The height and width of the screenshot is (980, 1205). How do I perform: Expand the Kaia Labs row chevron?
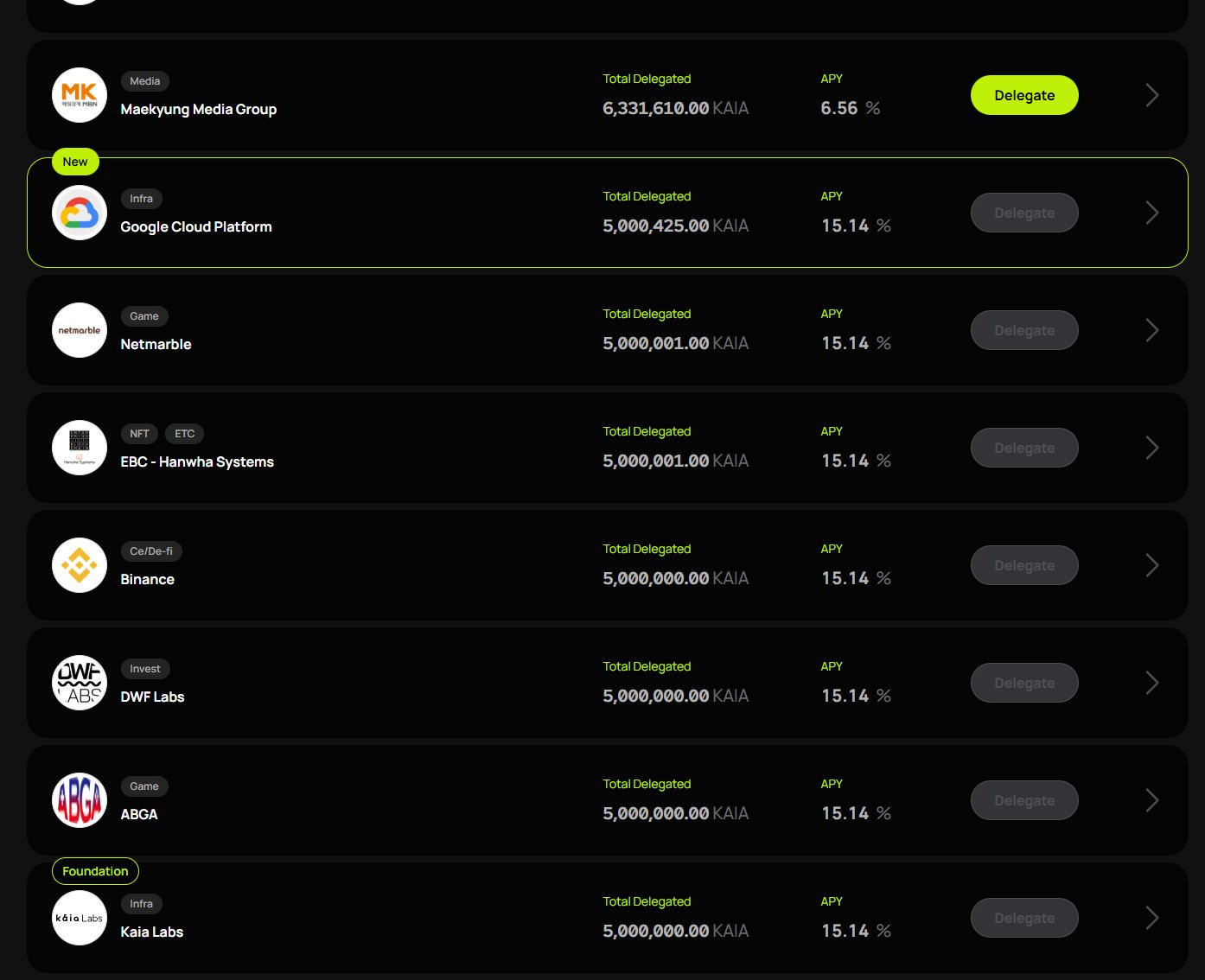pos(1151,918)
